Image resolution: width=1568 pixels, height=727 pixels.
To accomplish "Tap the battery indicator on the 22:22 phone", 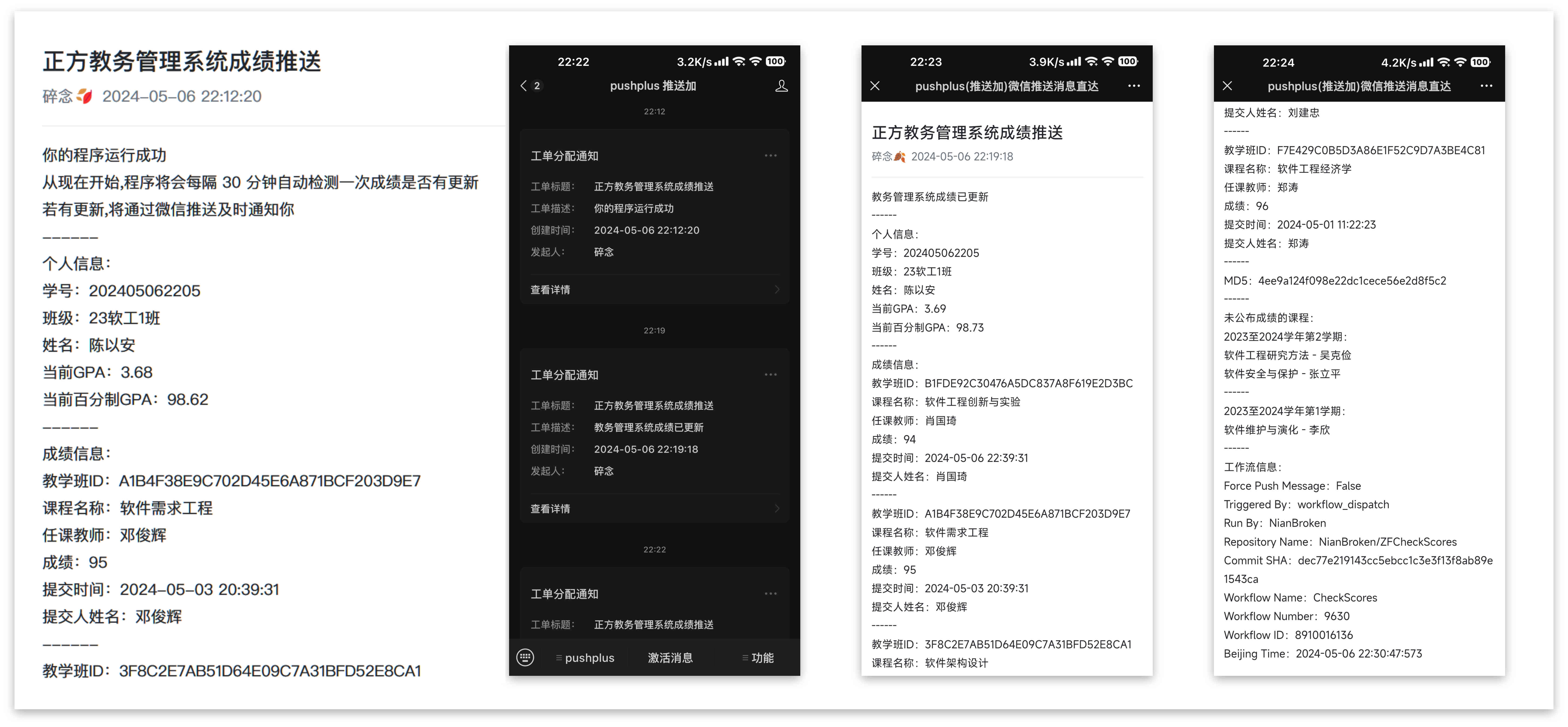I will click(x=775, y=61).
